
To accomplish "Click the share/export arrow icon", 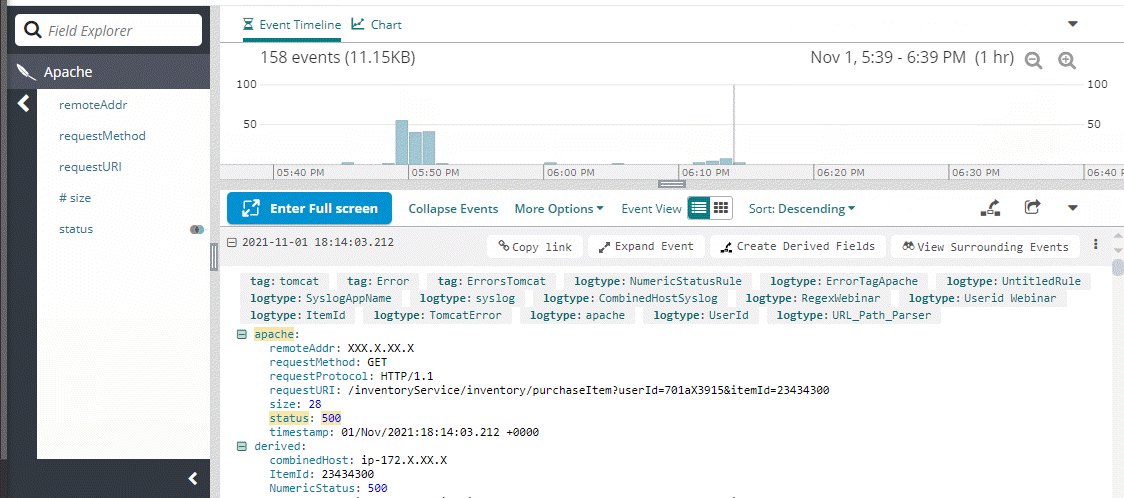I will (x=1033, y=208).
